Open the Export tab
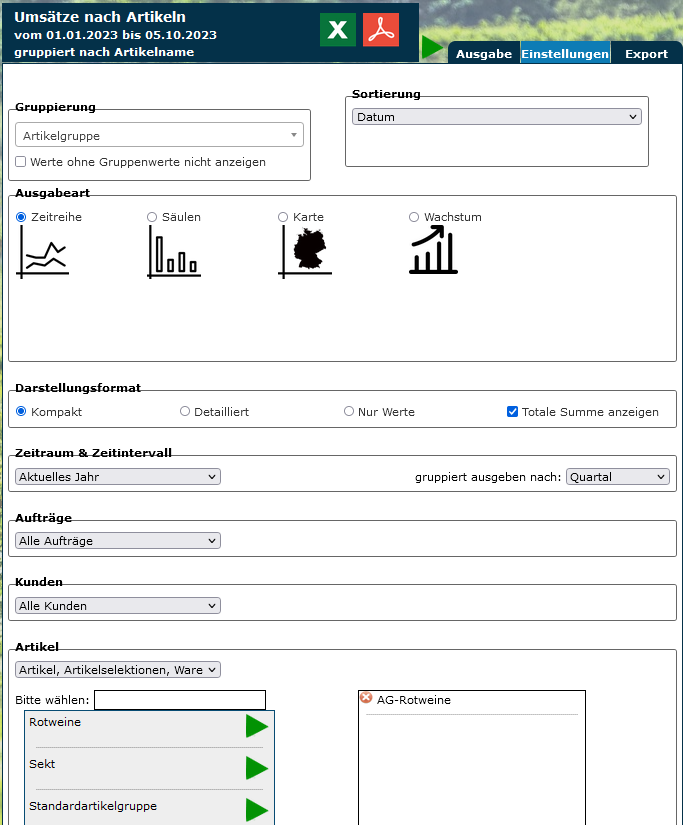Screen dimensions: 683x825 [x=646, y=54]
